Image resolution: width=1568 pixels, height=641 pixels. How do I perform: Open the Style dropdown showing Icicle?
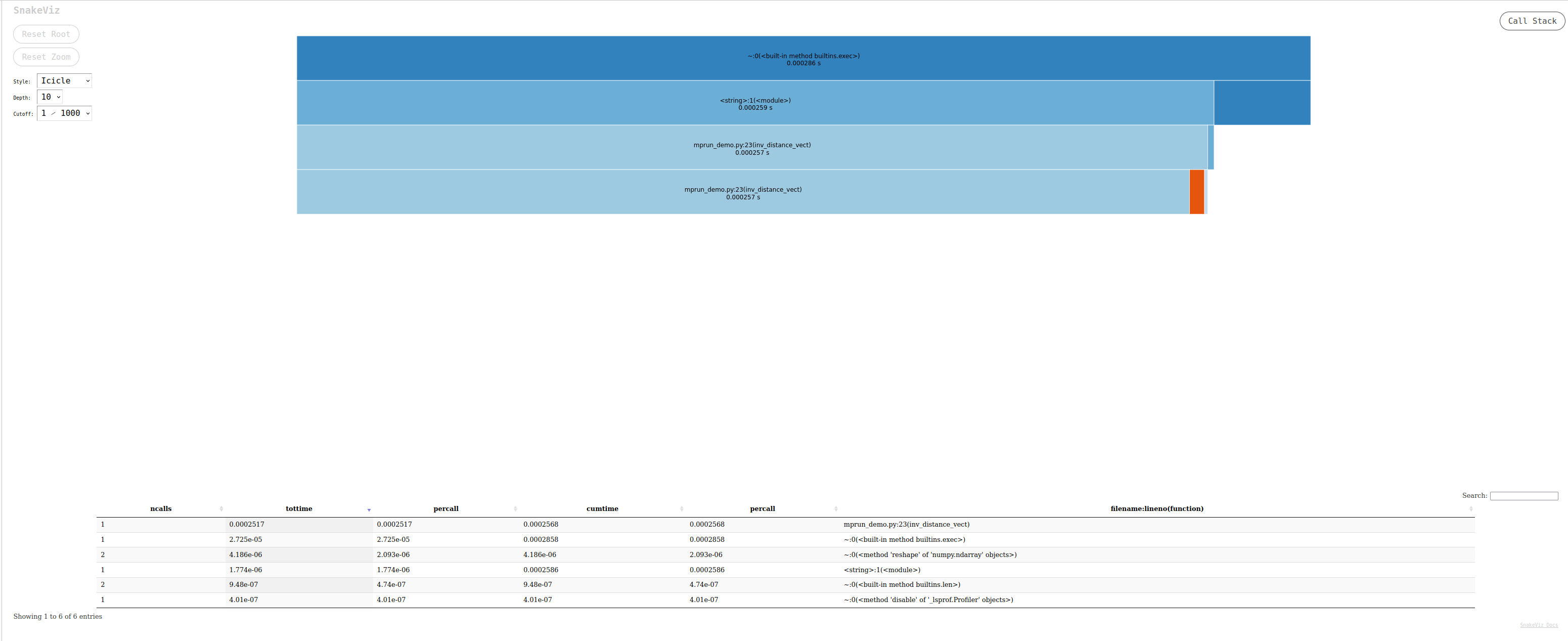(64, 80)
